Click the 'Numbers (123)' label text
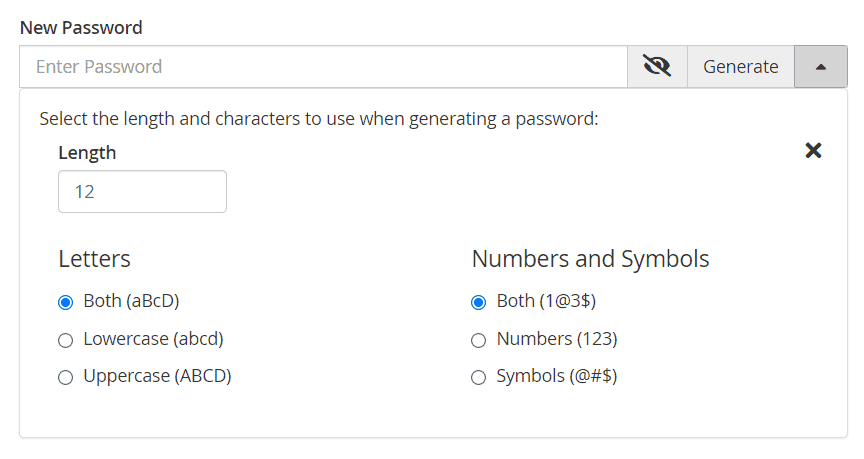Screen dimensions: 864x459 pos(557,339)
